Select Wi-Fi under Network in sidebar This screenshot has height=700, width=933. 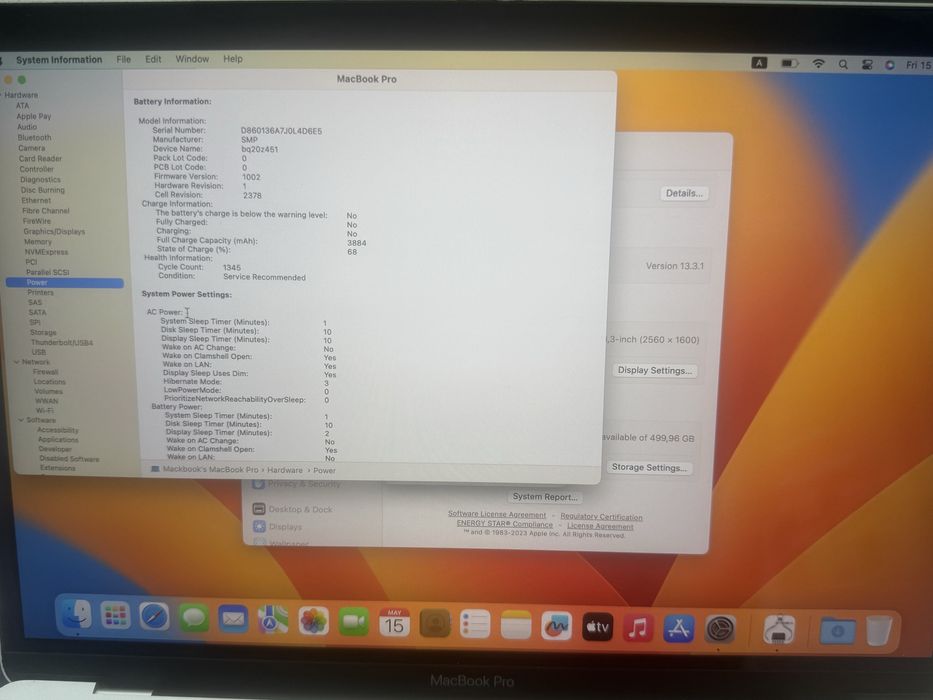click(x=44, y=410)
